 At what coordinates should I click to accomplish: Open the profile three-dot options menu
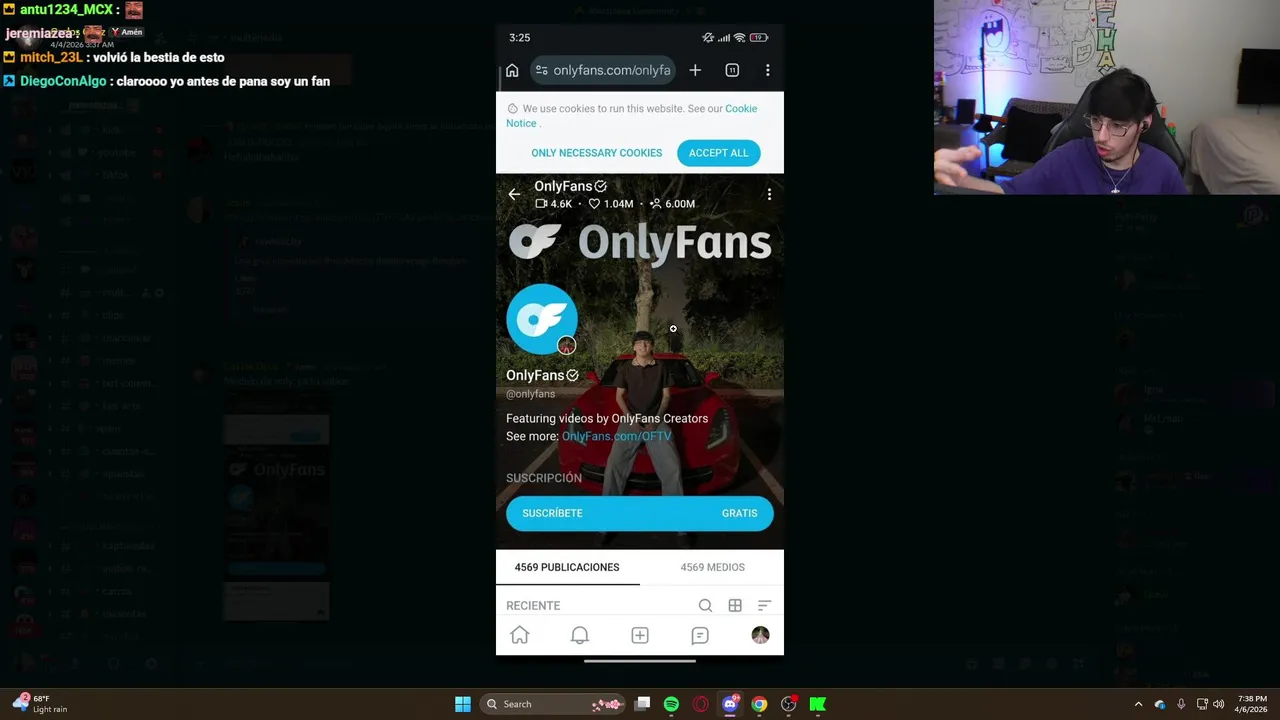pos(769,194)
